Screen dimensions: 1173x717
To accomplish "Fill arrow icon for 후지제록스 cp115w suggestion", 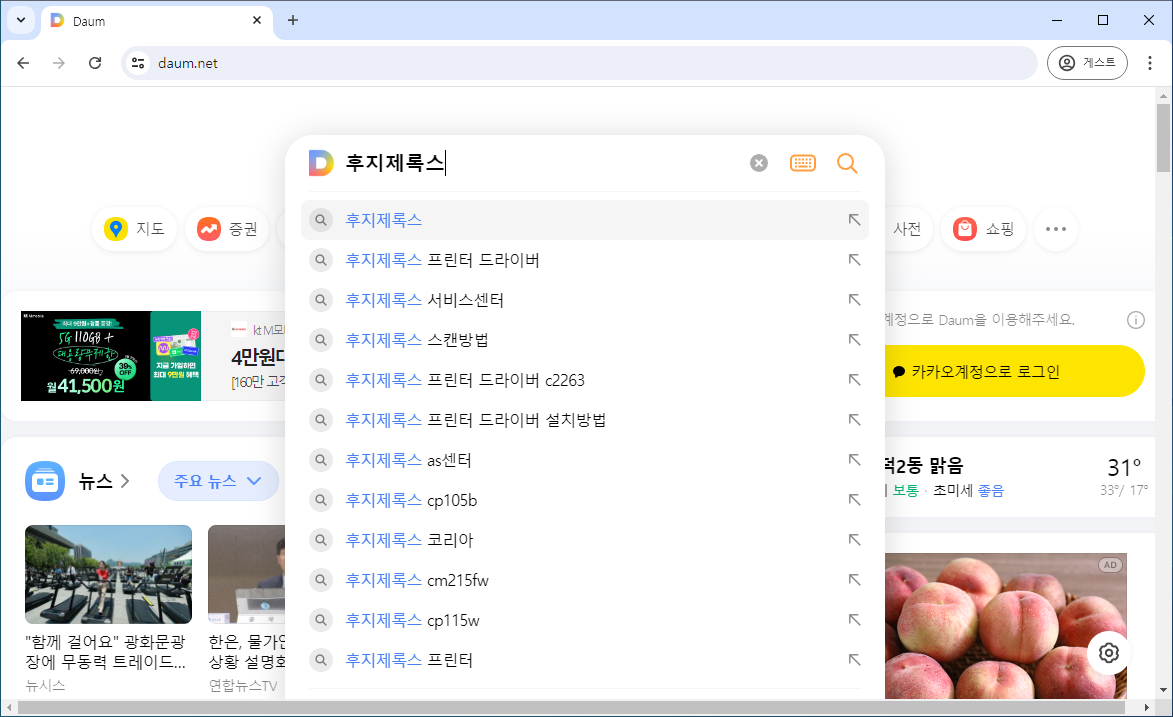I will tap(854, 620).
